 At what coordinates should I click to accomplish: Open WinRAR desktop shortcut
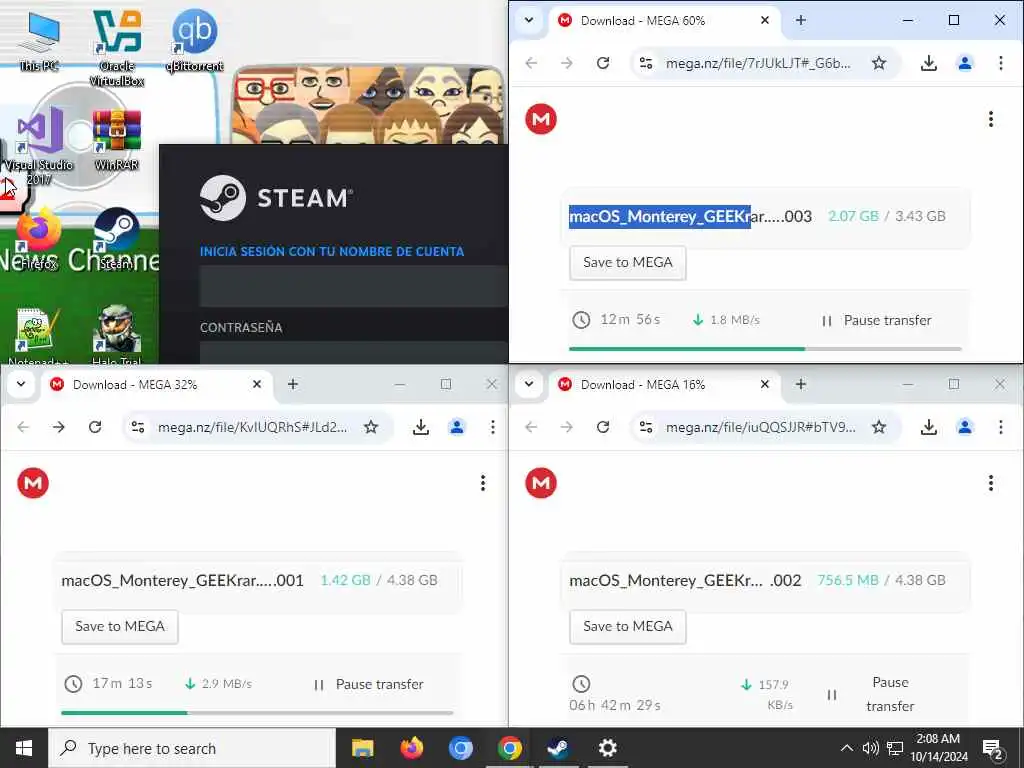point(117,139)
